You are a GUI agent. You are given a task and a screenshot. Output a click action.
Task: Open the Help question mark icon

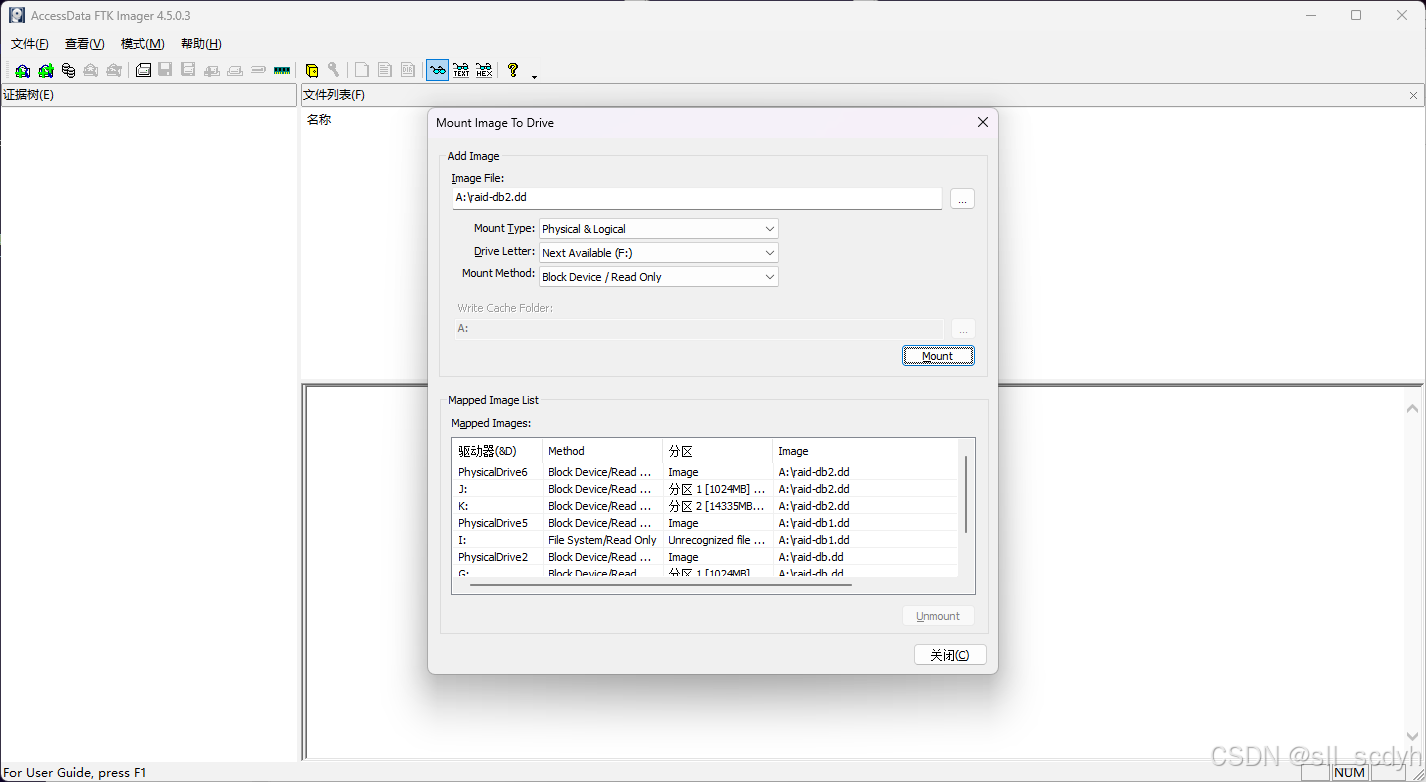click(x=513, y=70)
